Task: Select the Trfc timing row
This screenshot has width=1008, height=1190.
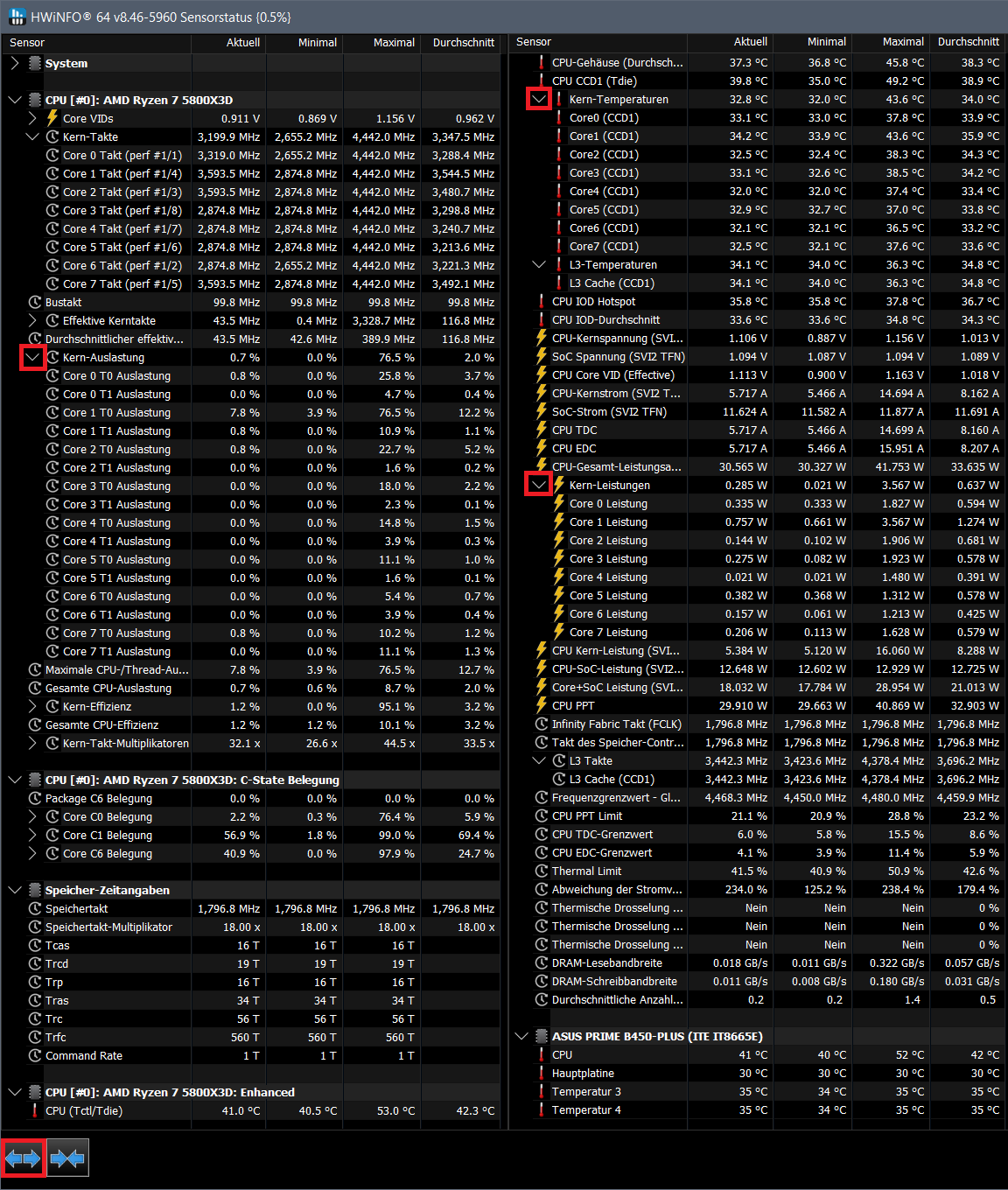Action: (x=252, y=1037)
